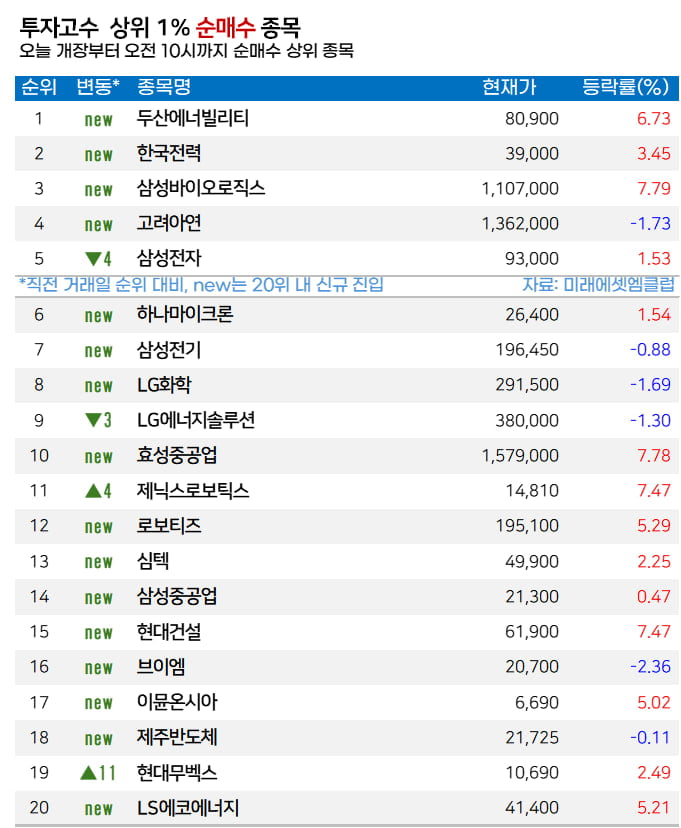Select the 순위 column header
The height and width of the screenshot is (828, 681).
(x=38, y=87)
